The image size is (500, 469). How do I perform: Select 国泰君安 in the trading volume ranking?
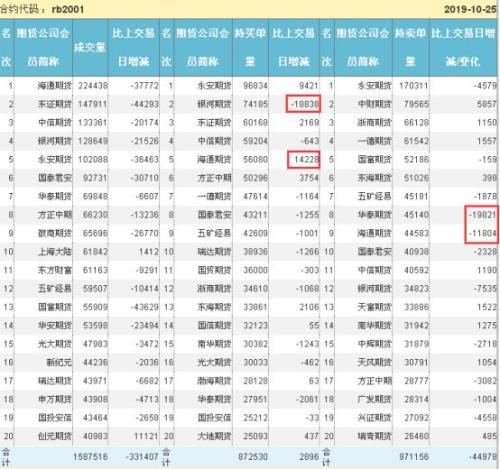[55, 178]
